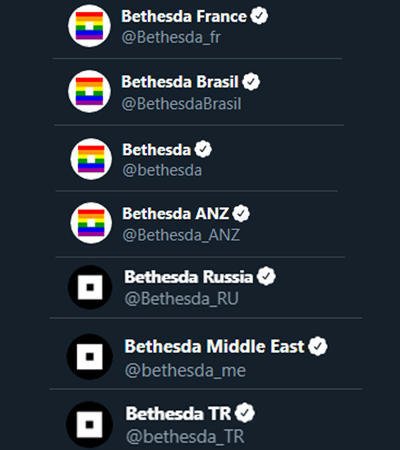
Task: Visit the @Bethesda_RU handle
Action: [182, 298]
